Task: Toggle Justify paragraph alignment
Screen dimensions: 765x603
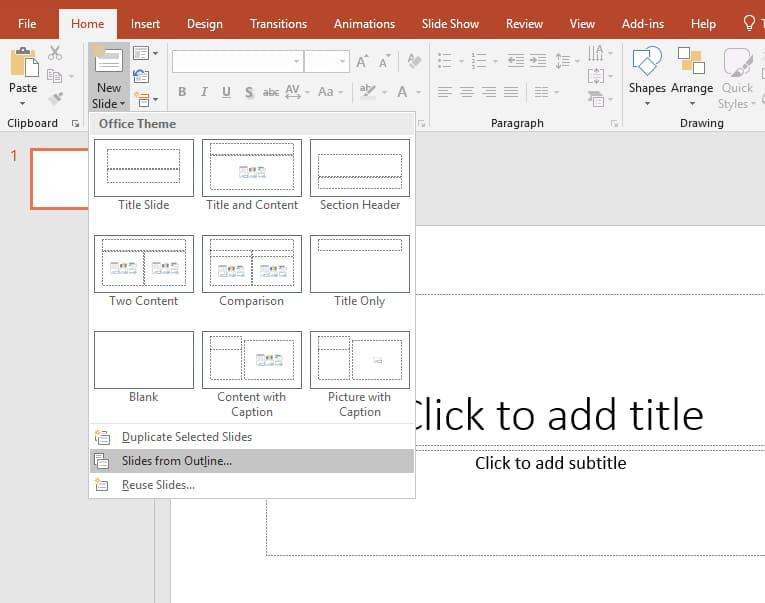Action: [x=511, y=92]
